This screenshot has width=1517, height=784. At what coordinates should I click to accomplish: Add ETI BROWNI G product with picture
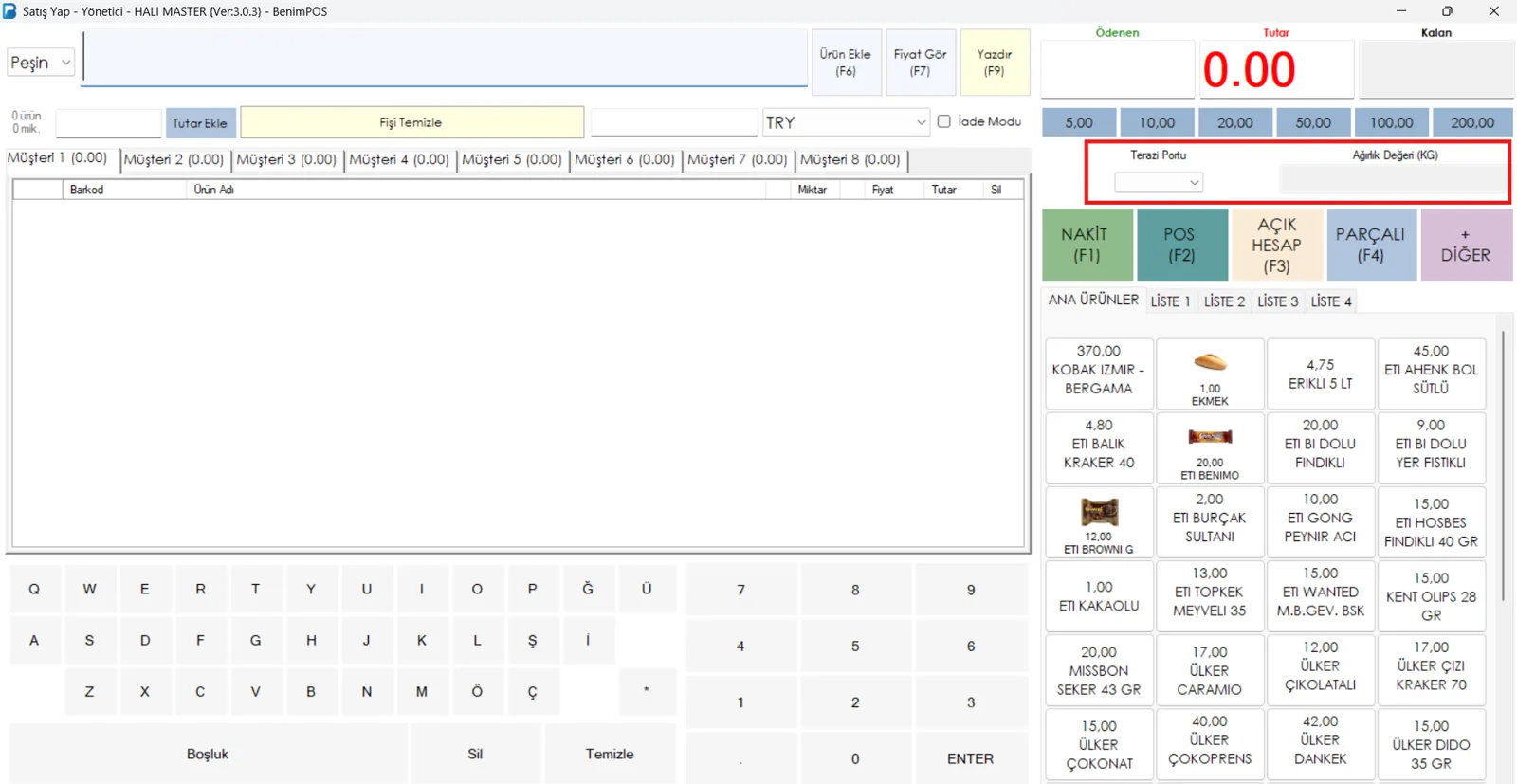(x=1099, y=521)
